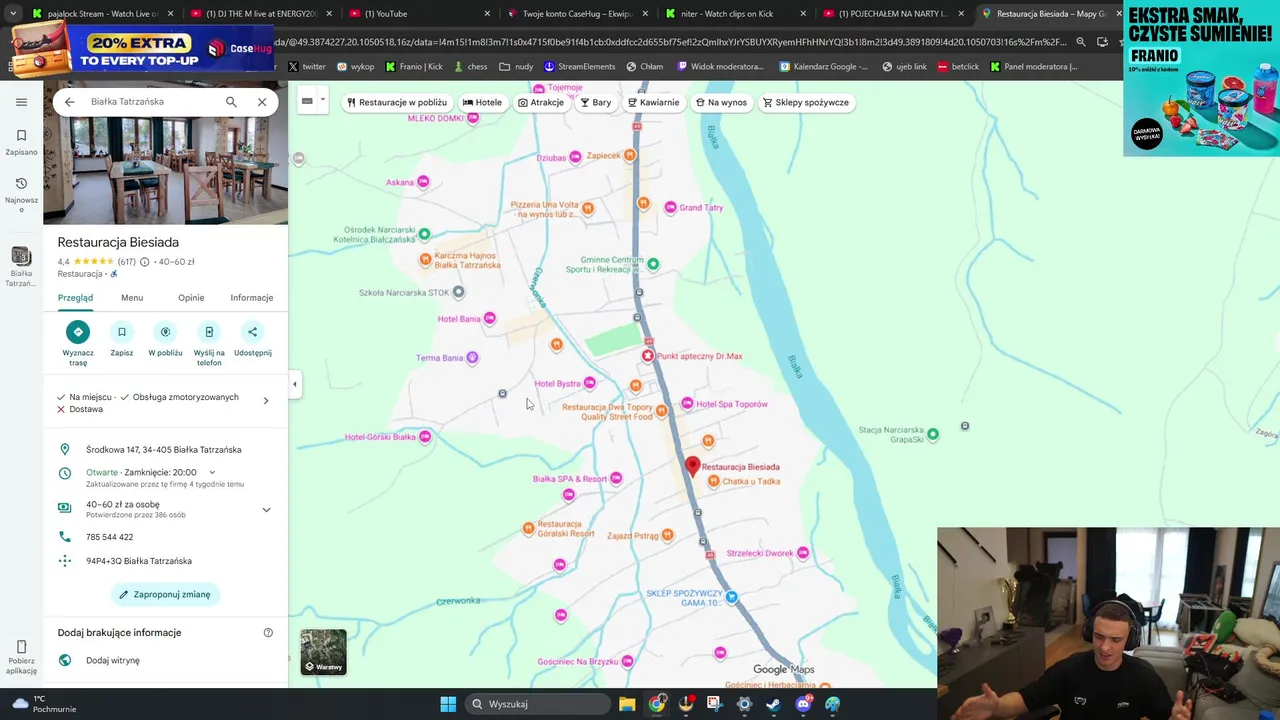
Task: Switch to the Opinie tab
Action: 191,298
